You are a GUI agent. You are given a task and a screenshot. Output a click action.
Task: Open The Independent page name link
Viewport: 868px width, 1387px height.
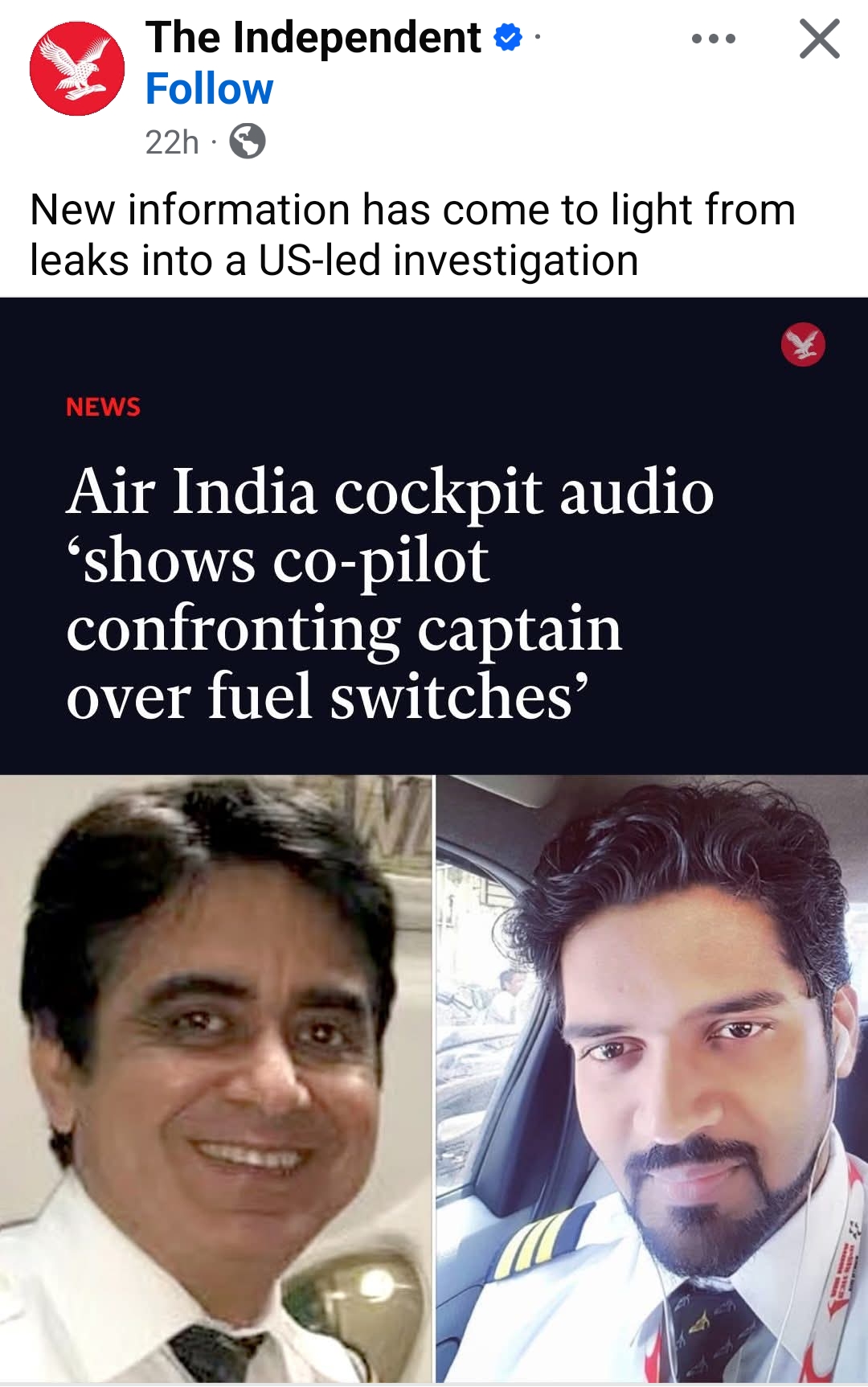coord(313,37)
